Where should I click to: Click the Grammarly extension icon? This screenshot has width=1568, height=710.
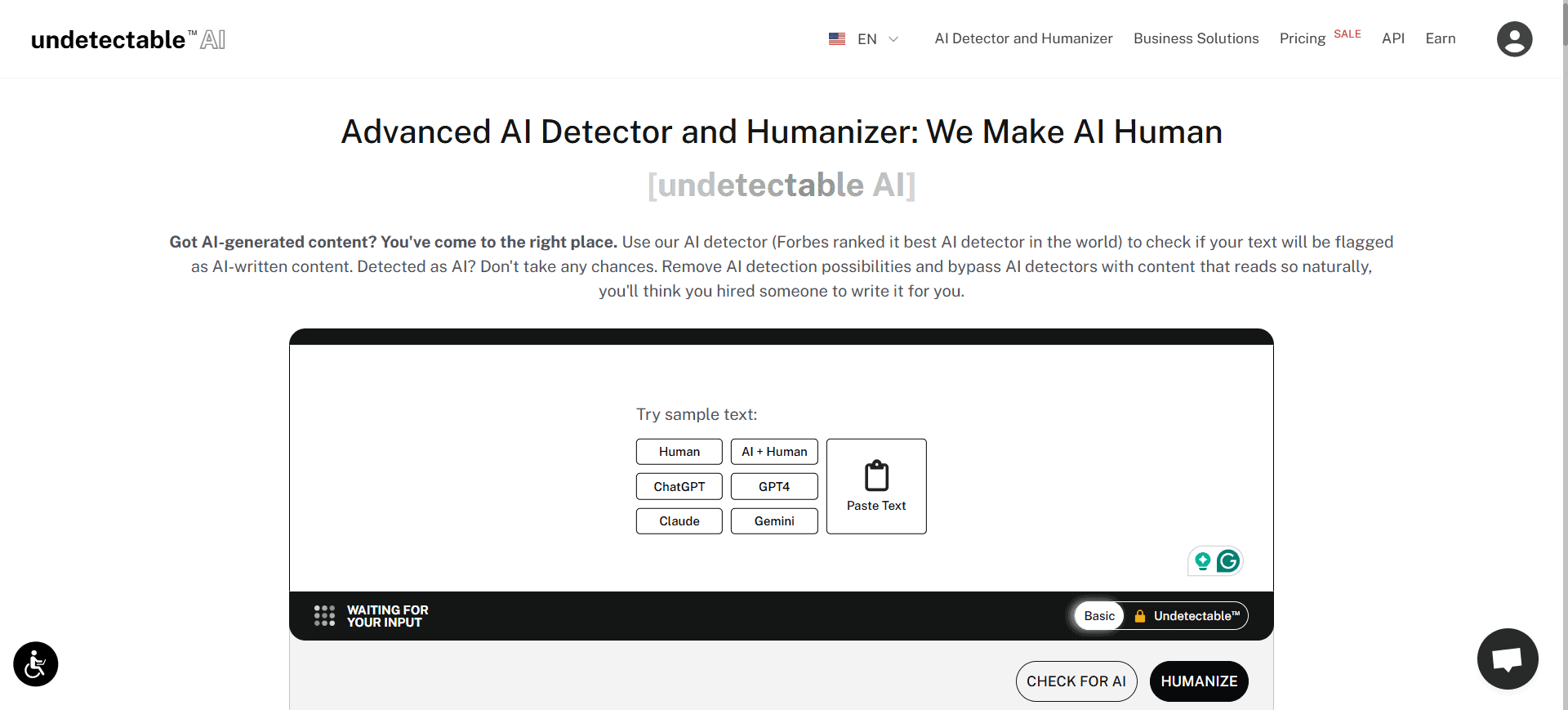[1227, 561]
